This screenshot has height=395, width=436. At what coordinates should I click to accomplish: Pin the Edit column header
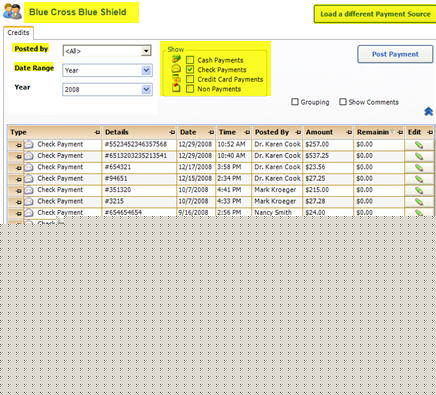point(430,132)
